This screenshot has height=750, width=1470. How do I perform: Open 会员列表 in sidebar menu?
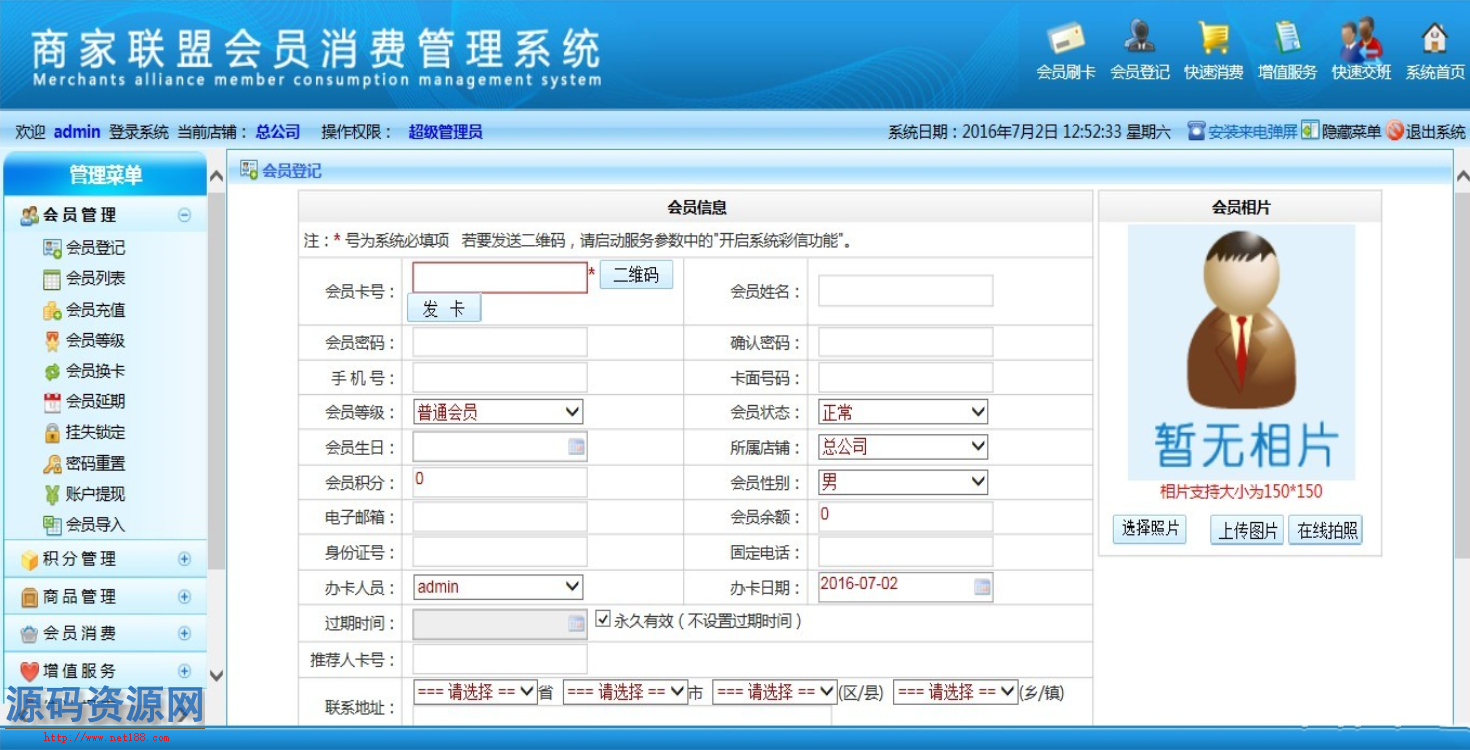point(95,278)
